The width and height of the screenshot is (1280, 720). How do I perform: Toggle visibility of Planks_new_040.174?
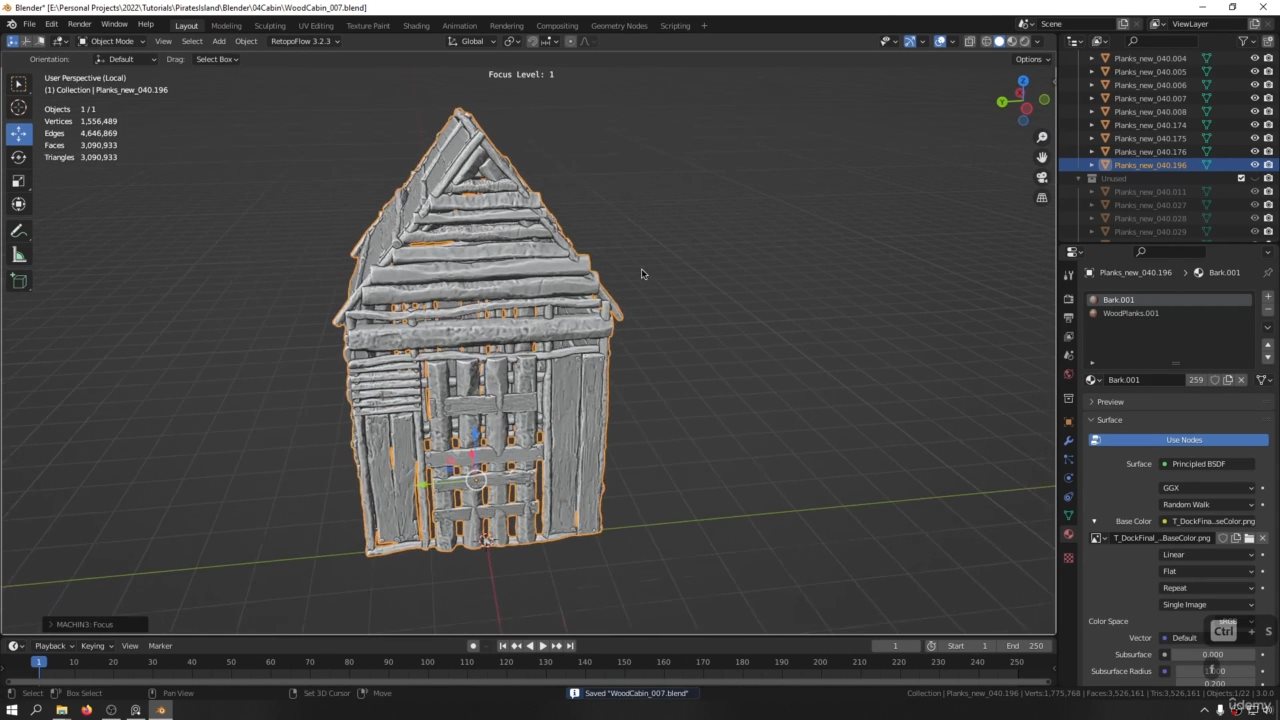[x=1254, y=125]
